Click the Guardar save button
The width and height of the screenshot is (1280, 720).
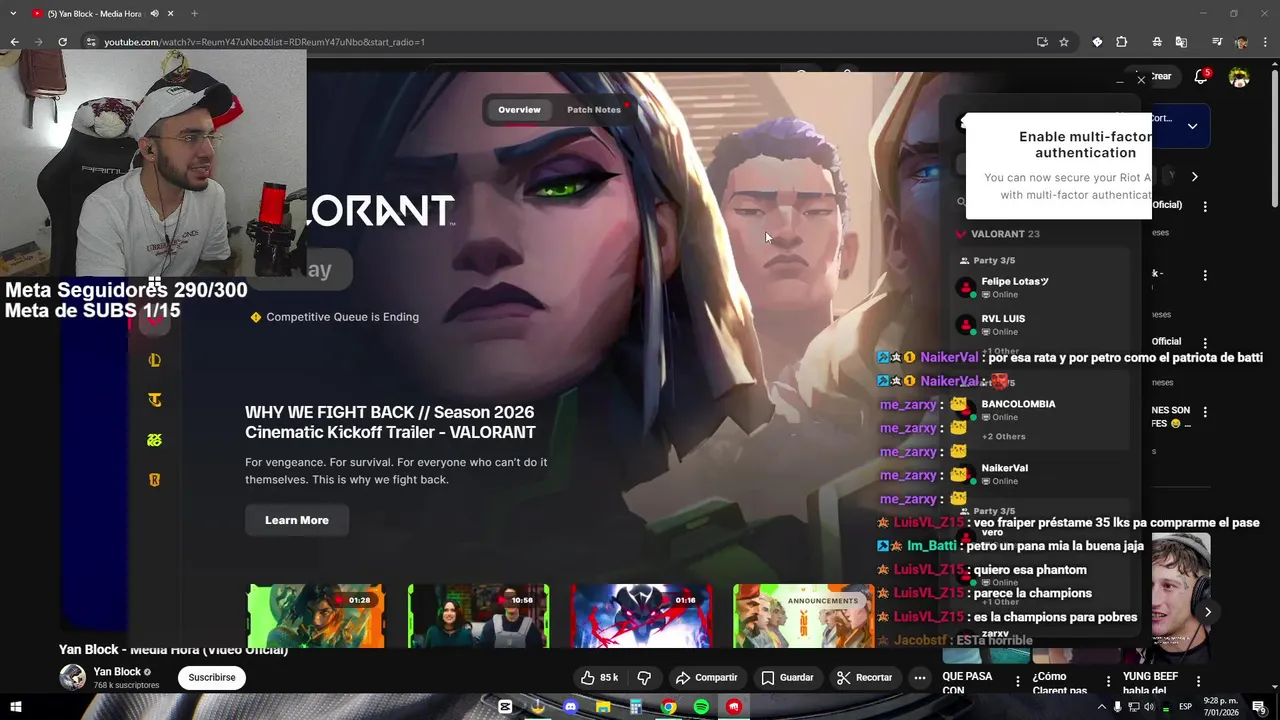tap(787, 677)
